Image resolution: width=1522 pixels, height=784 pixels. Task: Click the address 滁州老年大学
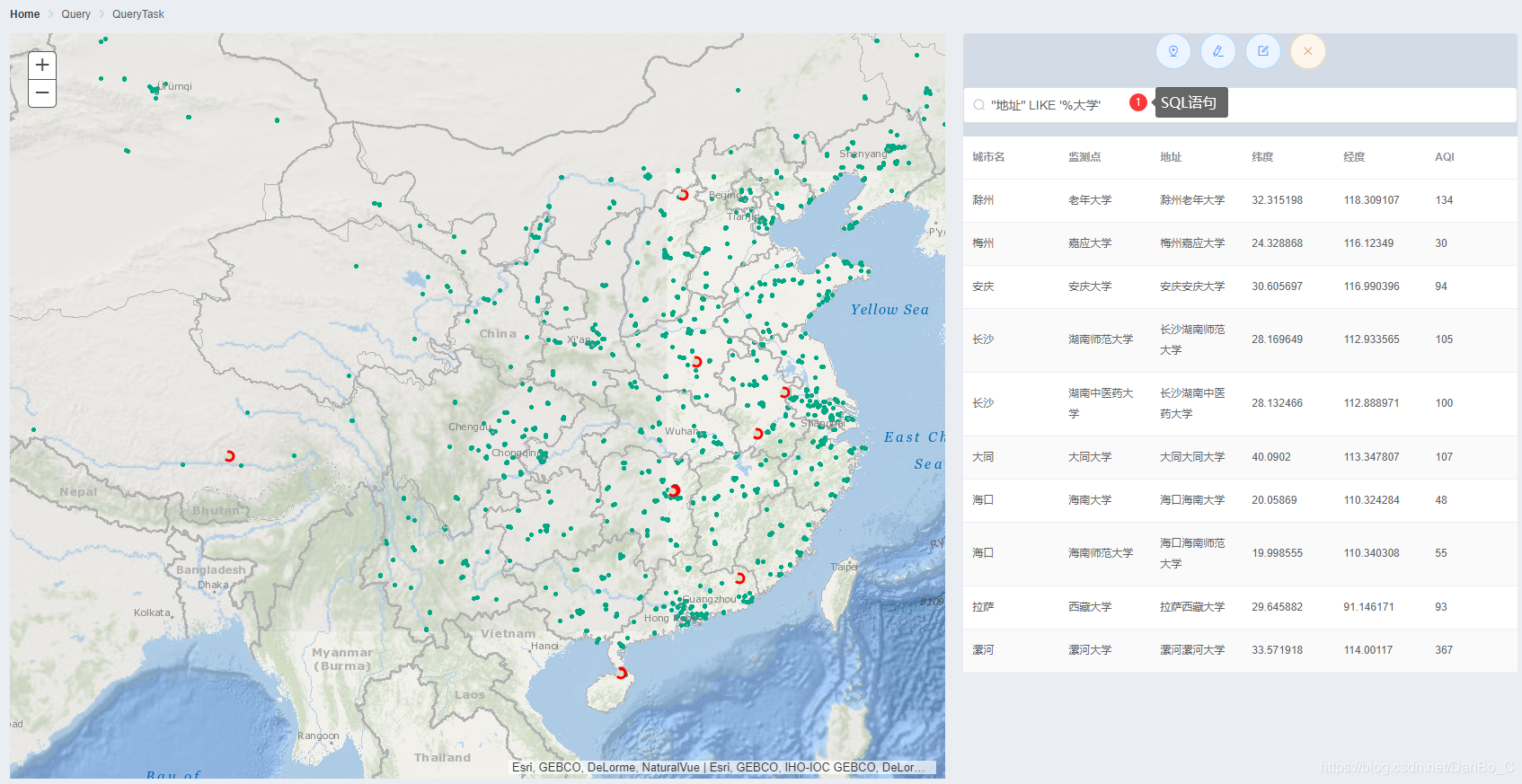click(x=1192, y=200)
